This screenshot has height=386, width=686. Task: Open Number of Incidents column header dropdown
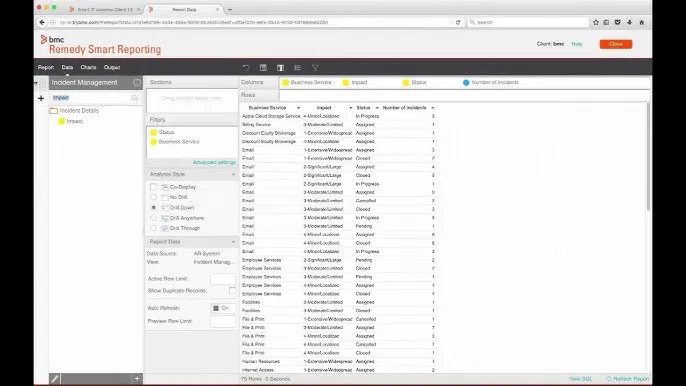pyautogui.click(x=433, y=108)
